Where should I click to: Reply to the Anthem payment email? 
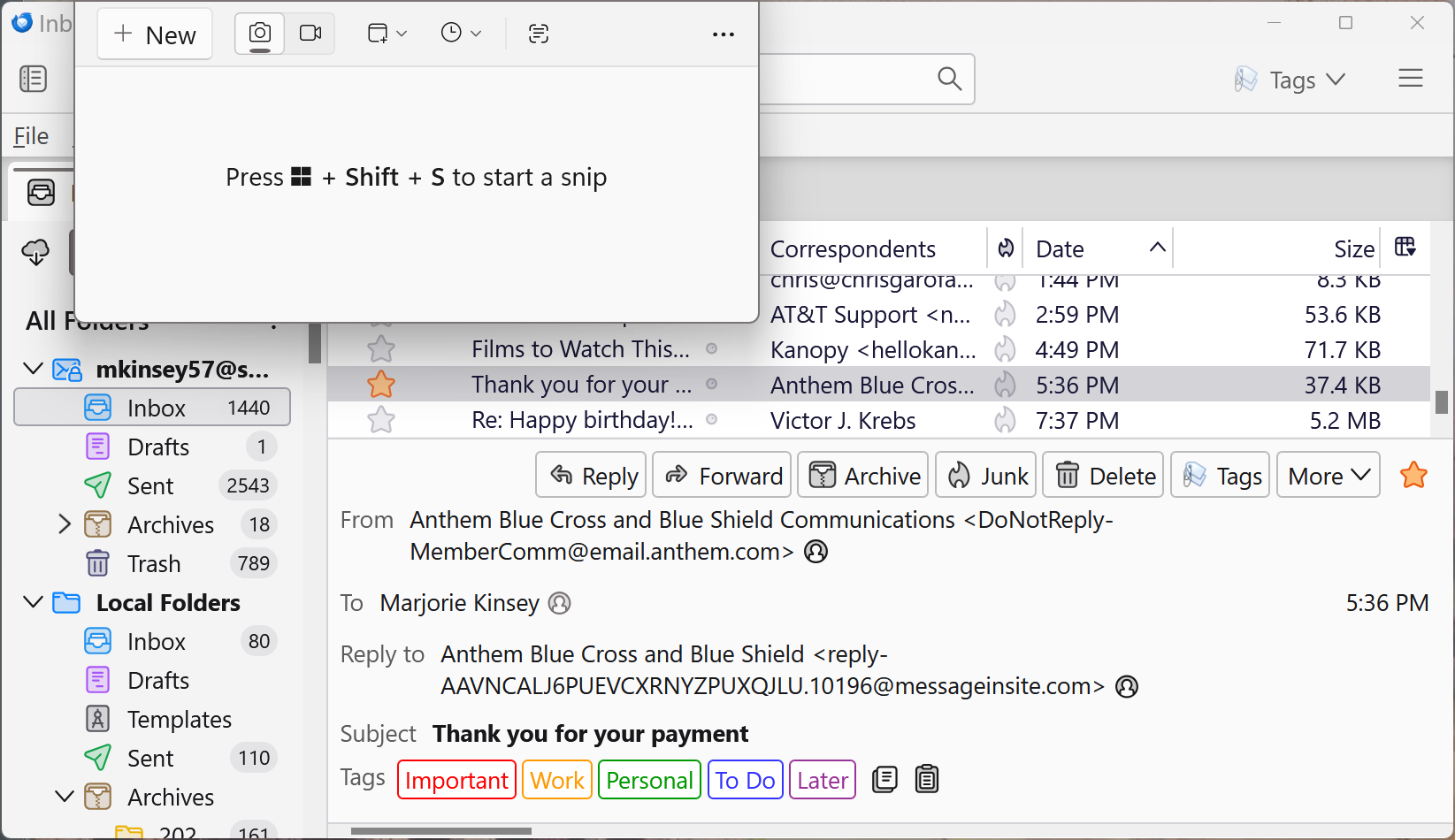(x=591, y=475)
